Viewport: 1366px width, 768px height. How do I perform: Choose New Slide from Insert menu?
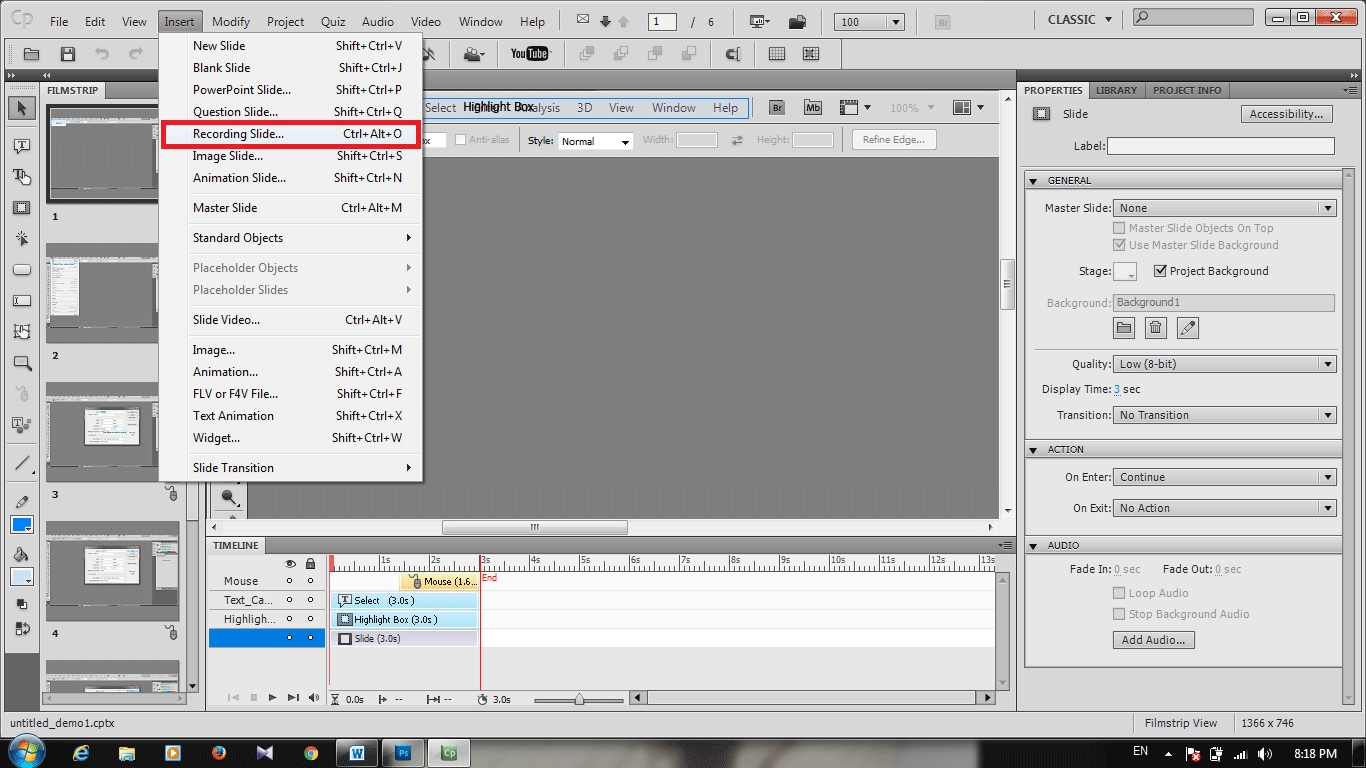292,46
